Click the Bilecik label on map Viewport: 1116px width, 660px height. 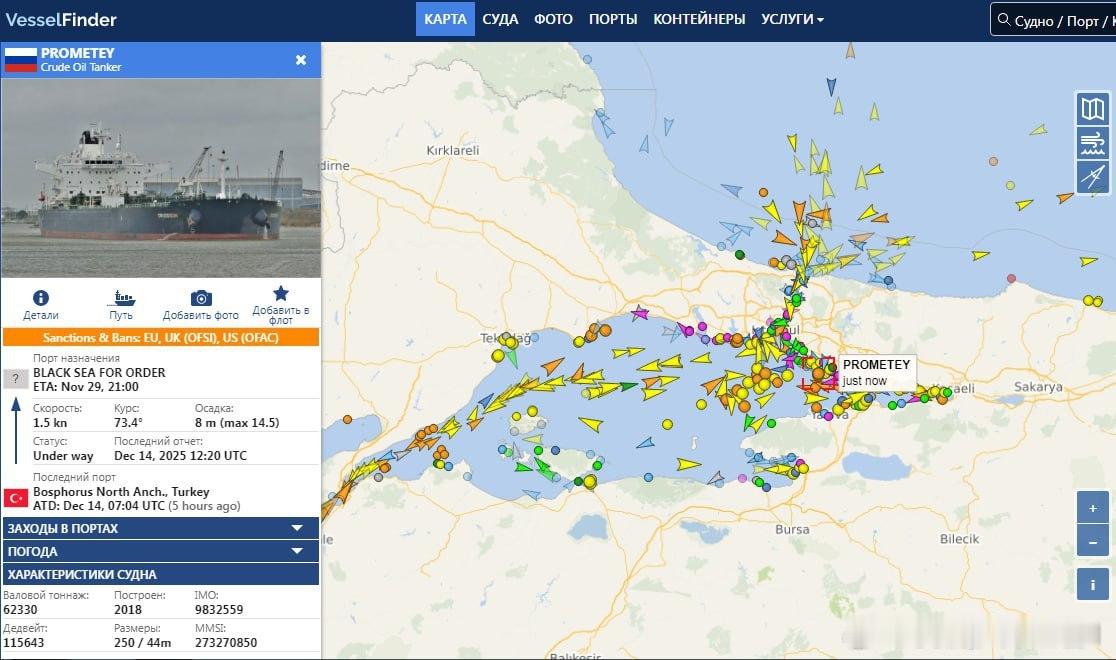(x=959, y=539)
